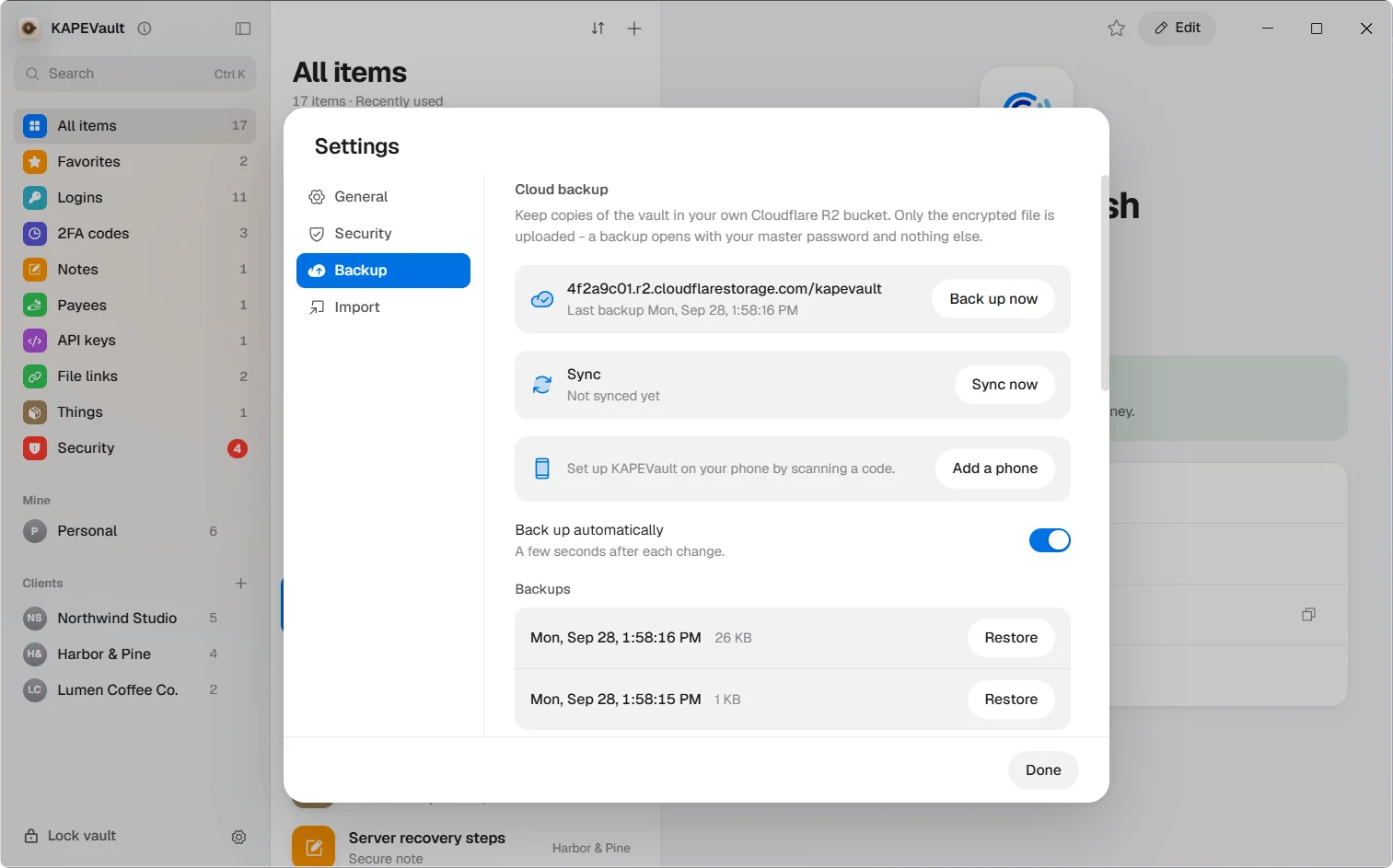
Task: Click the Payees icon in the sidebar
Action: coord(35,306)
